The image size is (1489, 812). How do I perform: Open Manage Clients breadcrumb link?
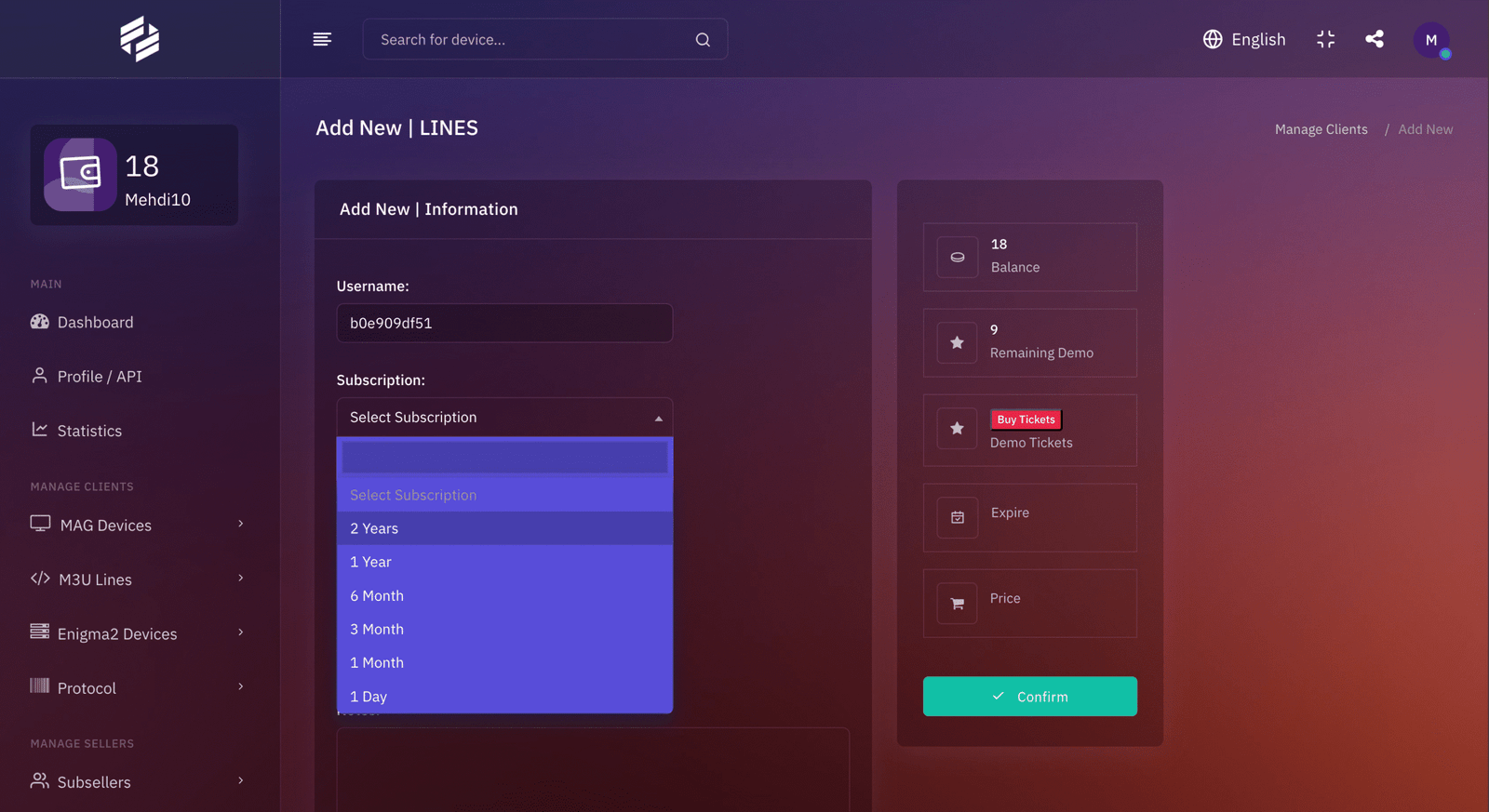pos(1321,129)
